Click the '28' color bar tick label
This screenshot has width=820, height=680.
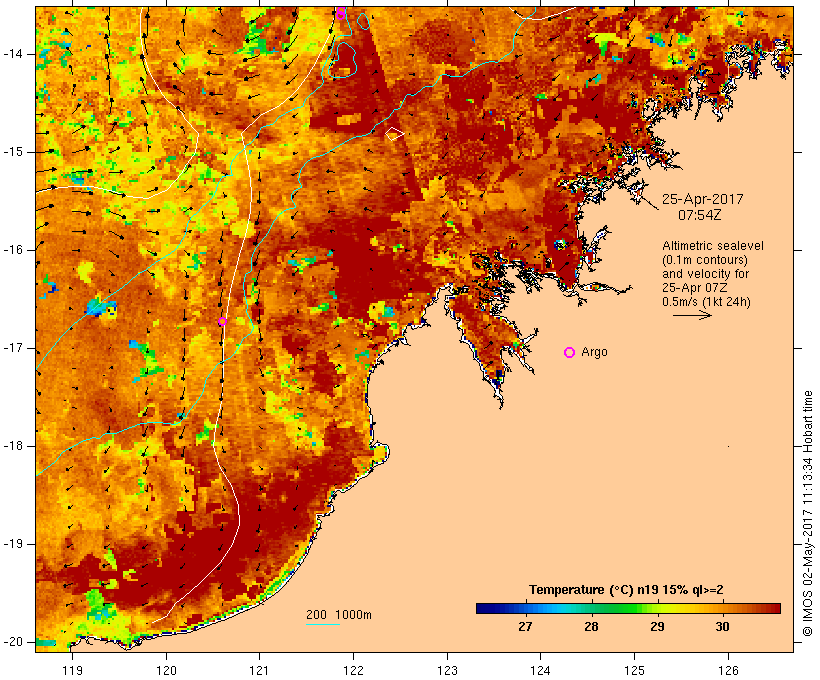[591, 626]
